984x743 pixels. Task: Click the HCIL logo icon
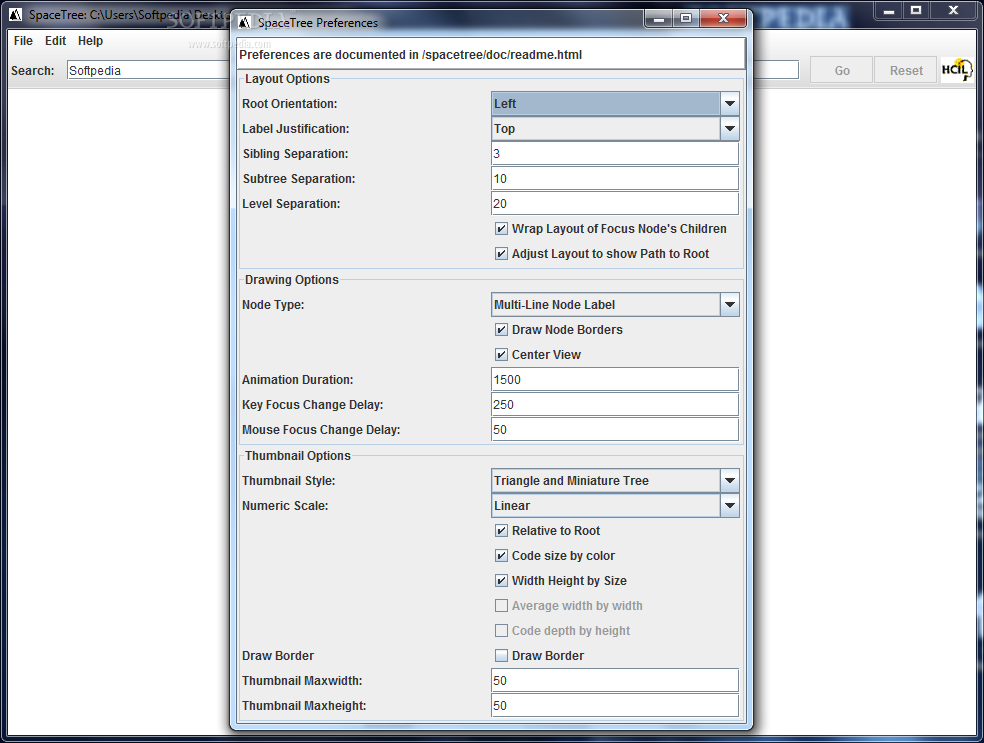(x=956, y=70)
